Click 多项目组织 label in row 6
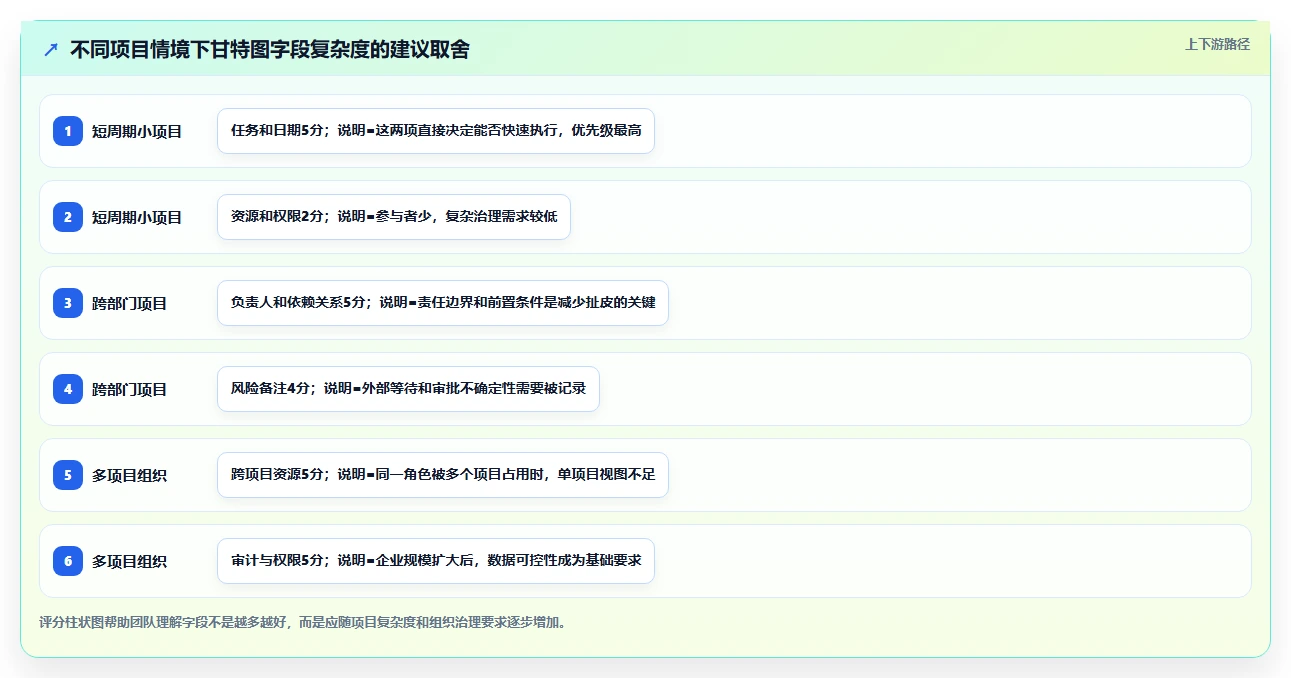 pyautogui.click(x=130, y=561)
